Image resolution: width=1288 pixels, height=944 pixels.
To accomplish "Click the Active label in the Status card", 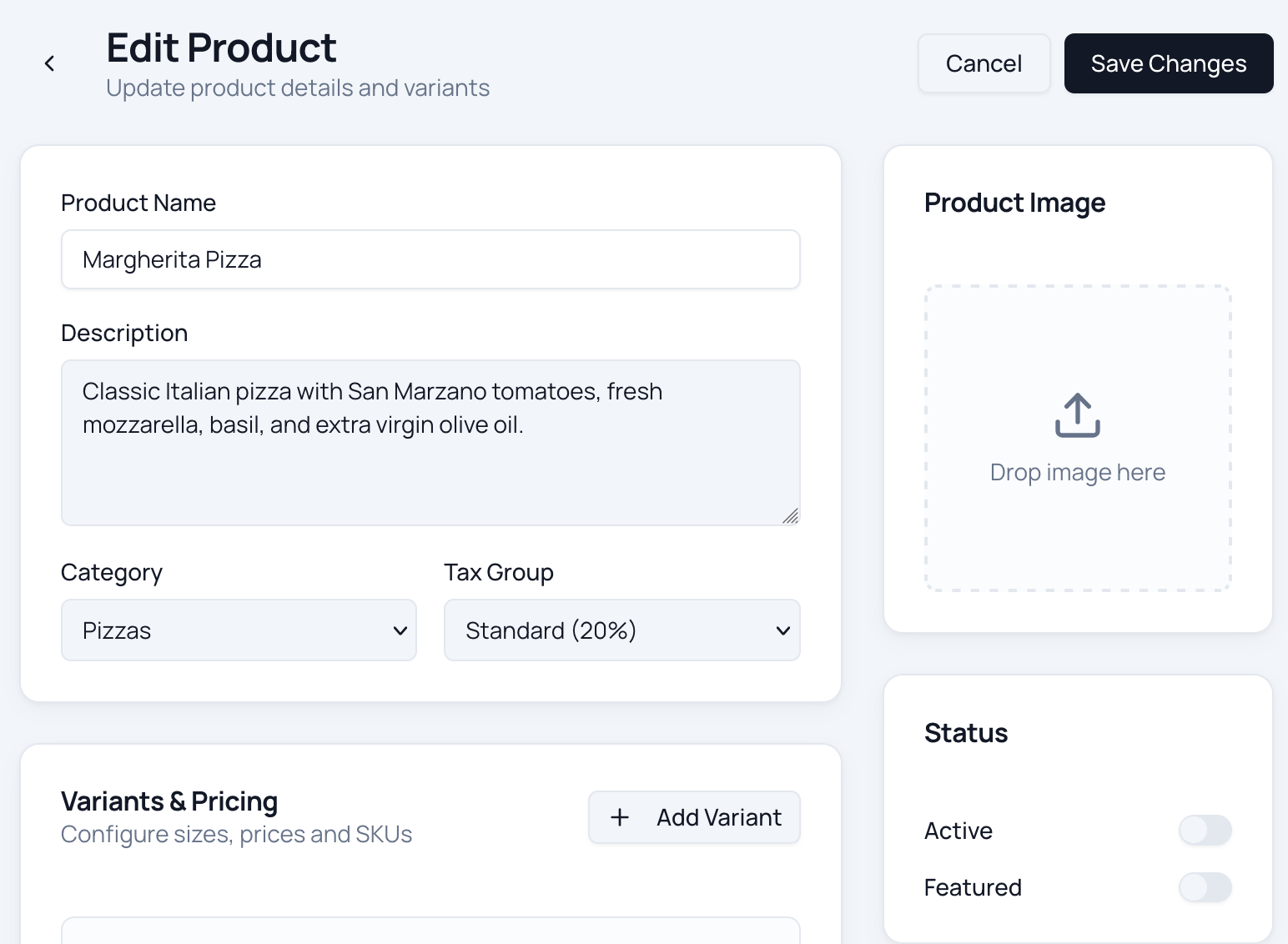I will 958,831.
